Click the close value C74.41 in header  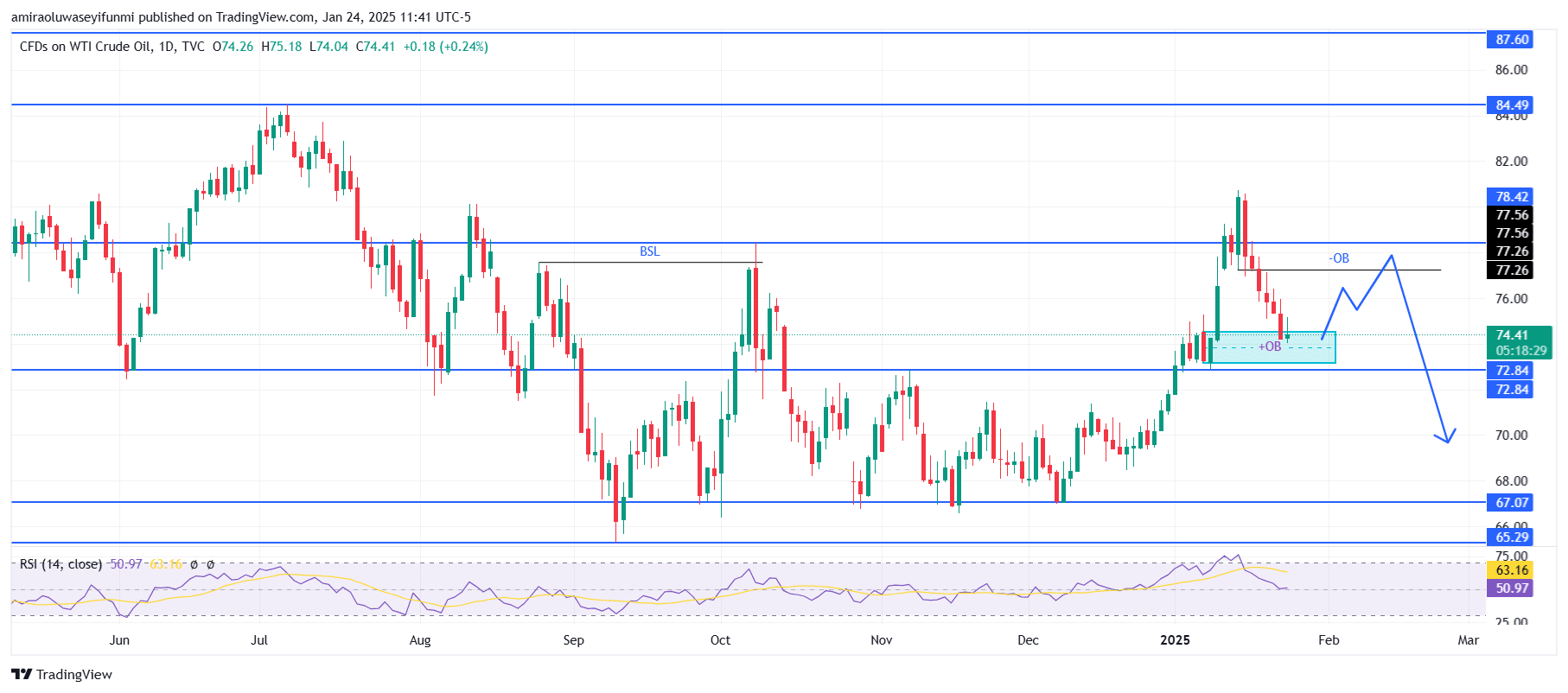pos(376,47)
